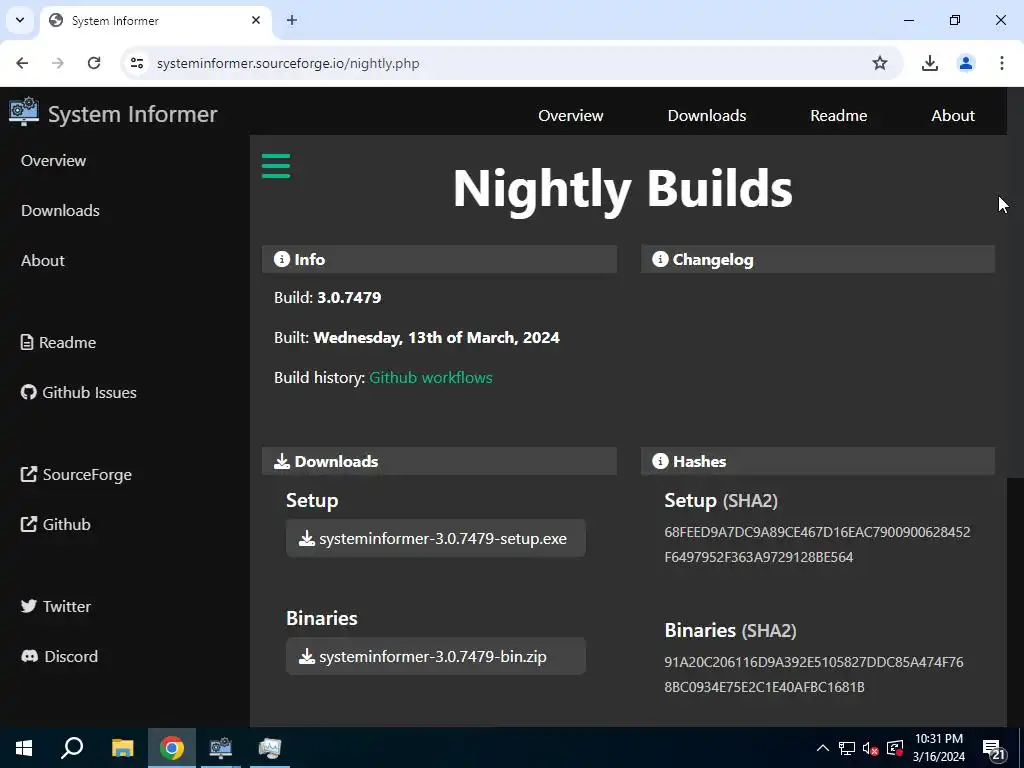Click the Info panel header icon
This screenshot has height=768, width=1024.
click(x=281, y=259)
